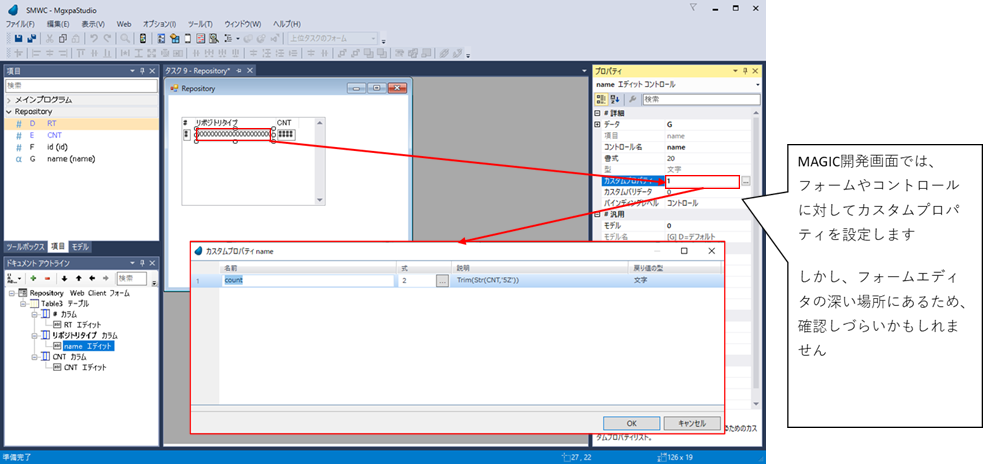Click the move-down arrow in Document Outline
The image size is (983, 464).
[x=64, y=278]
